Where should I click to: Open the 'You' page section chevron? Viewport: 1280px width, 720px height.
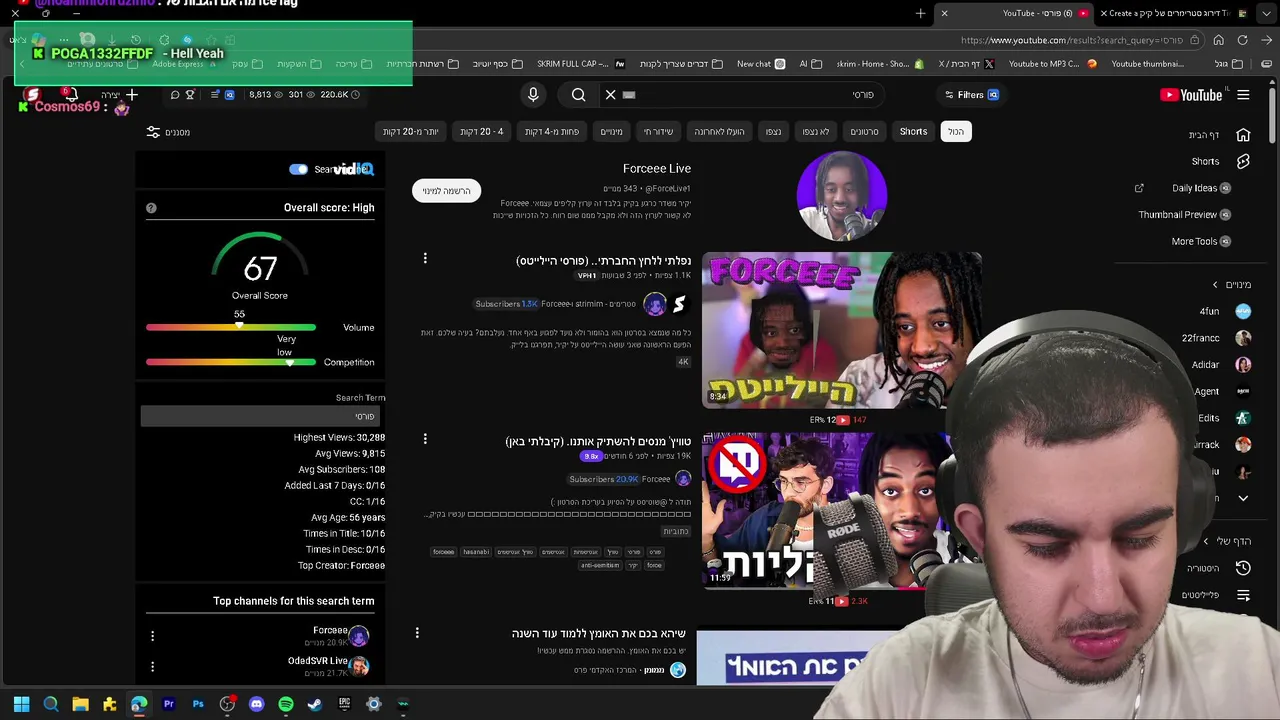click(1206, 541)
